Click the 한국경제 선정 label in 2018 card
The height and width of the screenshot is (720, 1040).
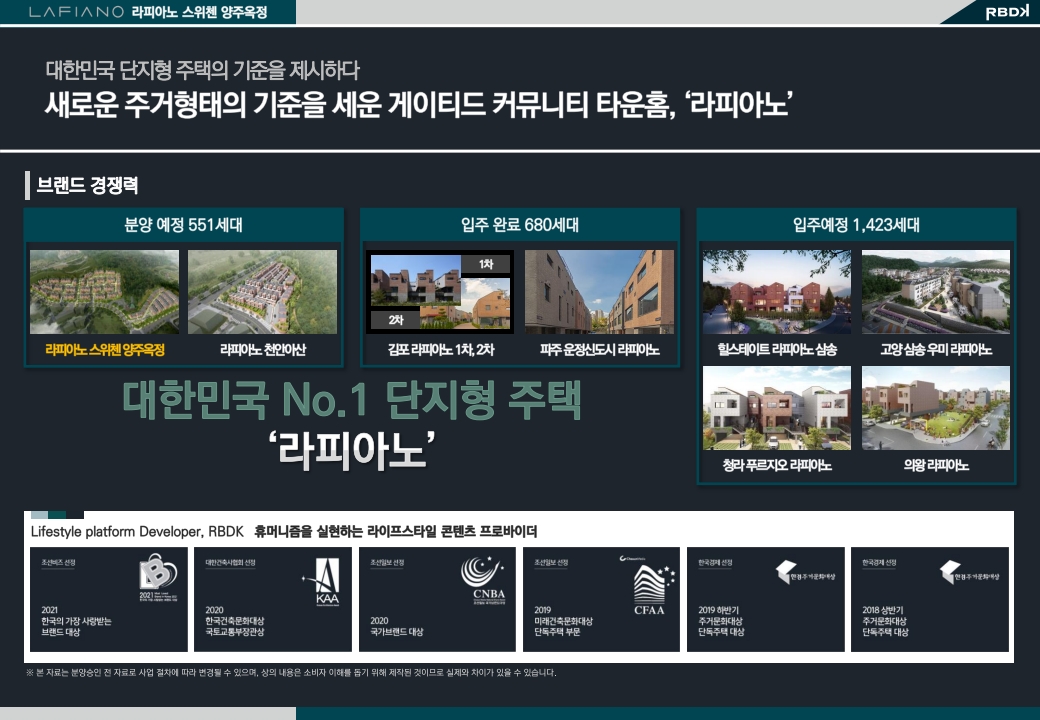click(879, 563)
